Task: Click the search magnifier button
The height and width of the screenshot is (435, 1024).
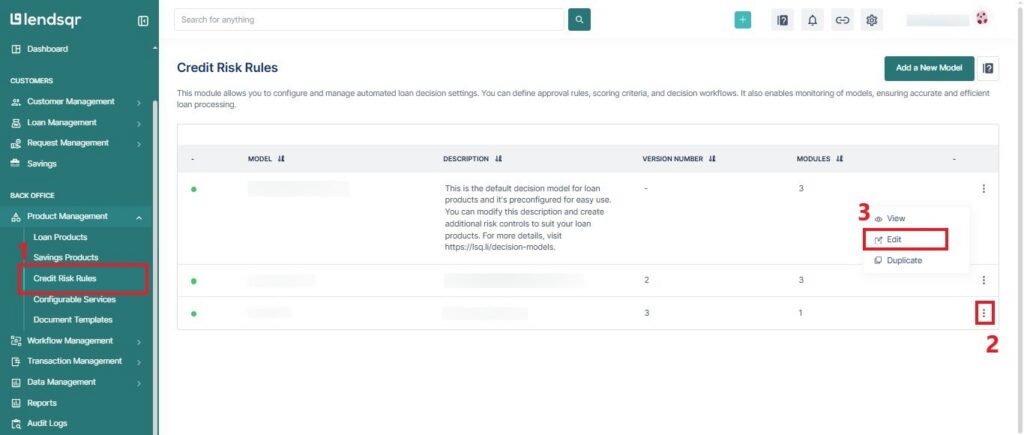Action: [579, 20]
